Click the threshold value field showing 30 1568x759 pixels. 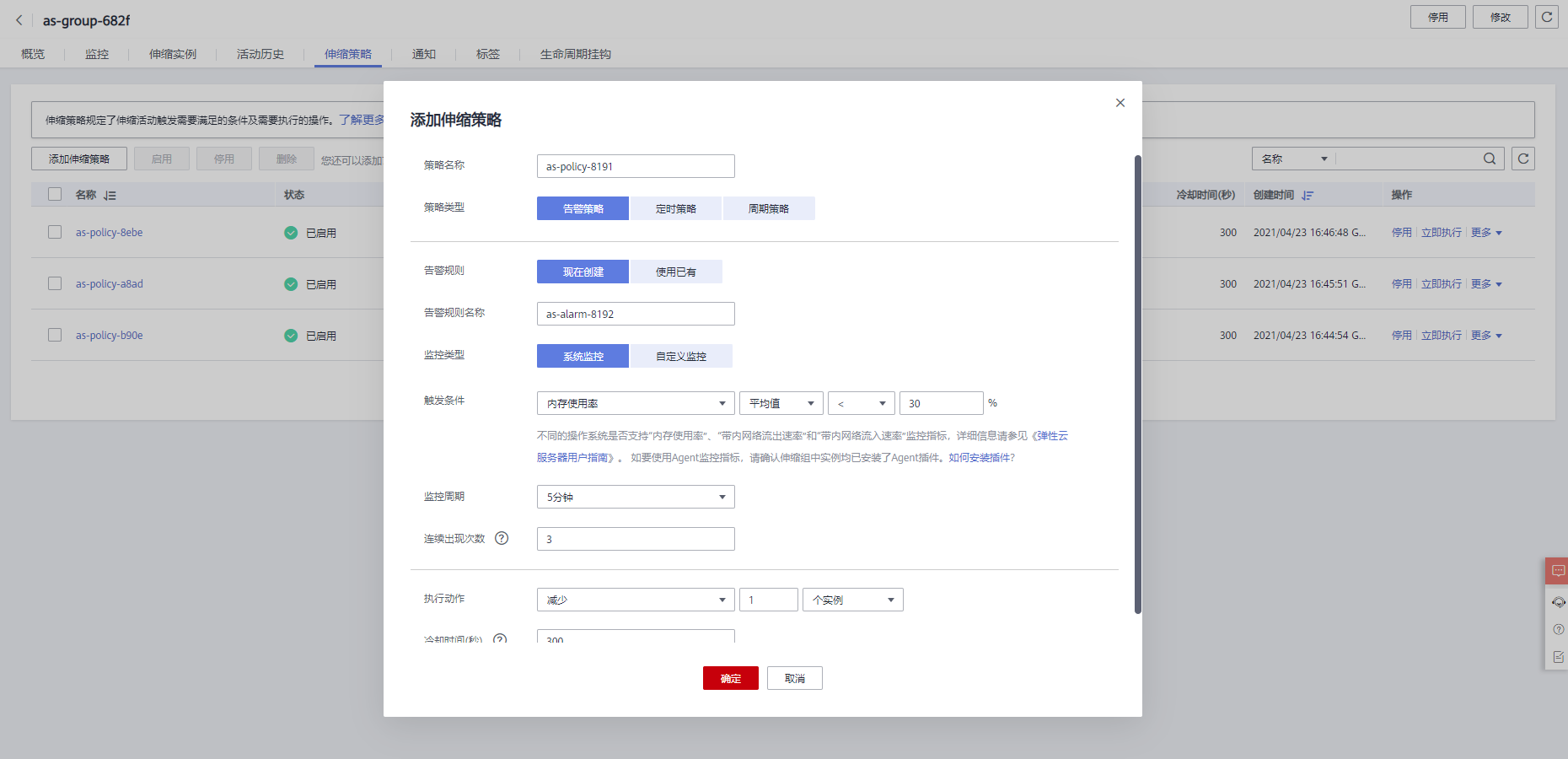[942, 403]
